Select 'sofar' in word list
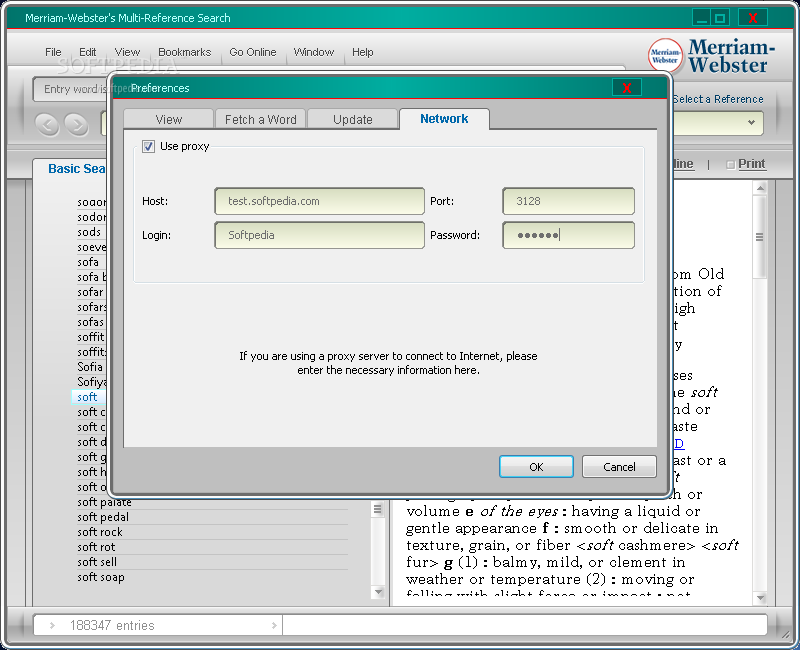800x650 pixels. [90, 292]
